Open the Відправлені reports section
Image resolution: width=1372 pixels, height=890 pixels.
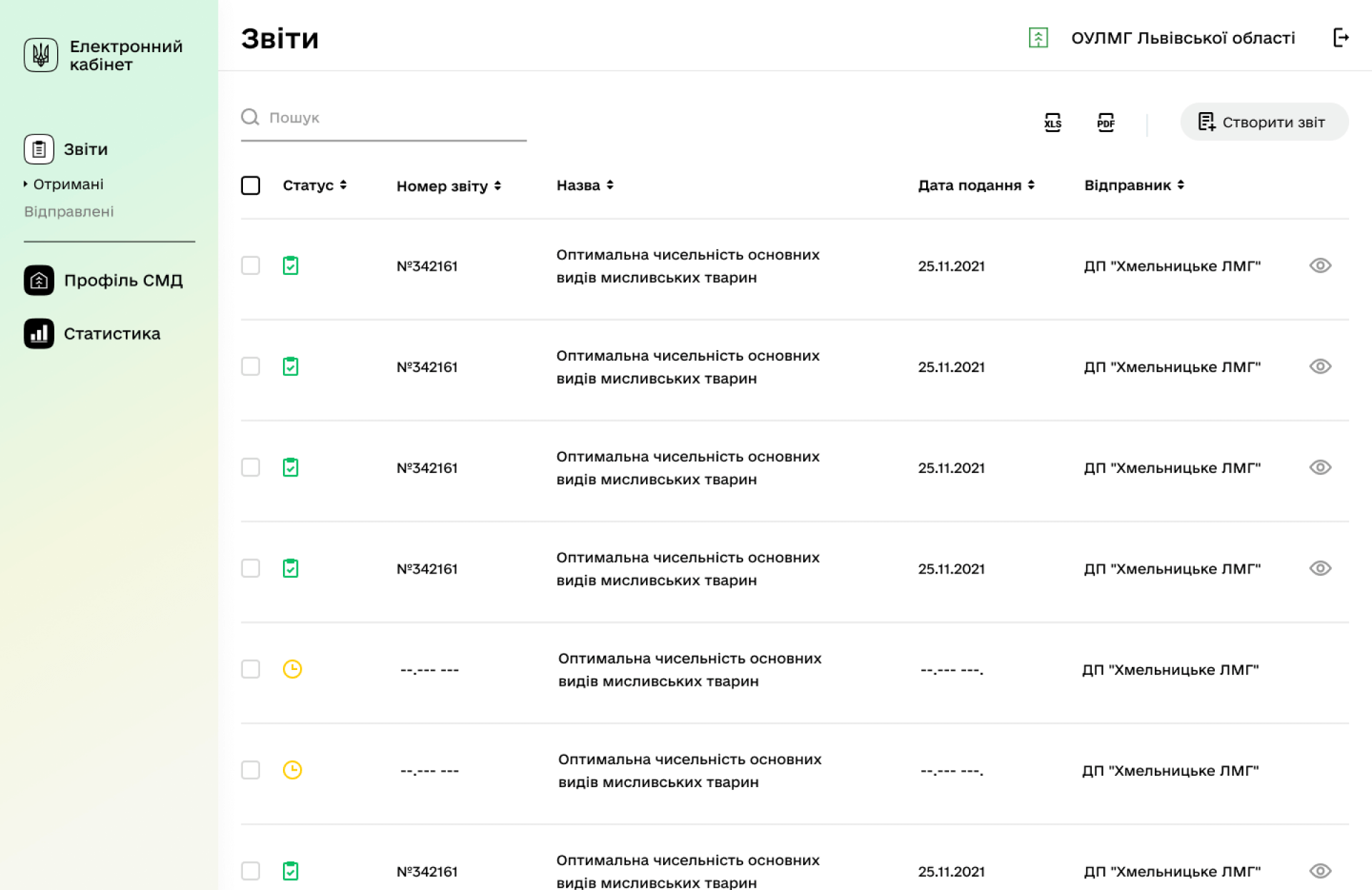pyautogui.click(x=69, y=211)
